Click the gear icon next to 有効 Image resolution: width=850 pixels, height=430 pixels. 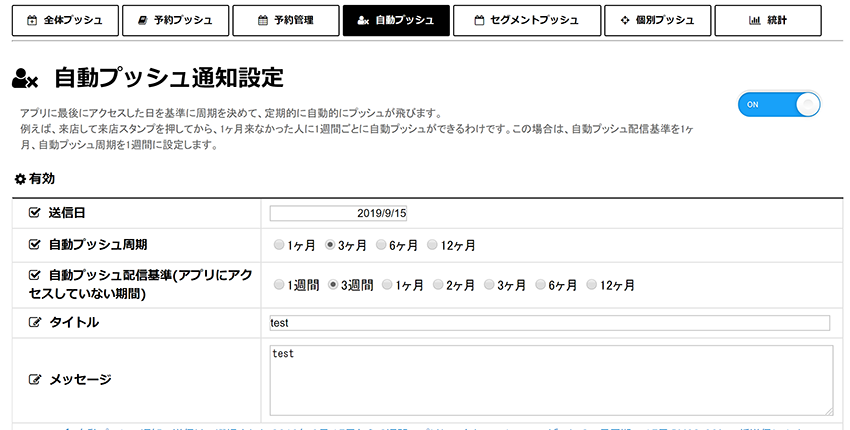point(20,179)
